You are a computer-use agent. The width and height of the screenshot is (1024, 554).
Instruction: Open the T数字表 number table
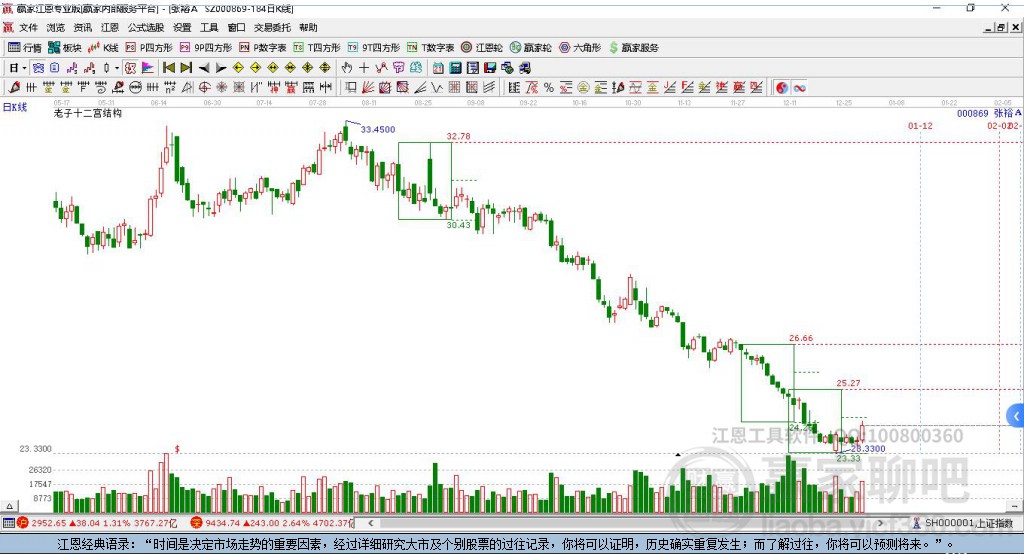coord(430,48)
